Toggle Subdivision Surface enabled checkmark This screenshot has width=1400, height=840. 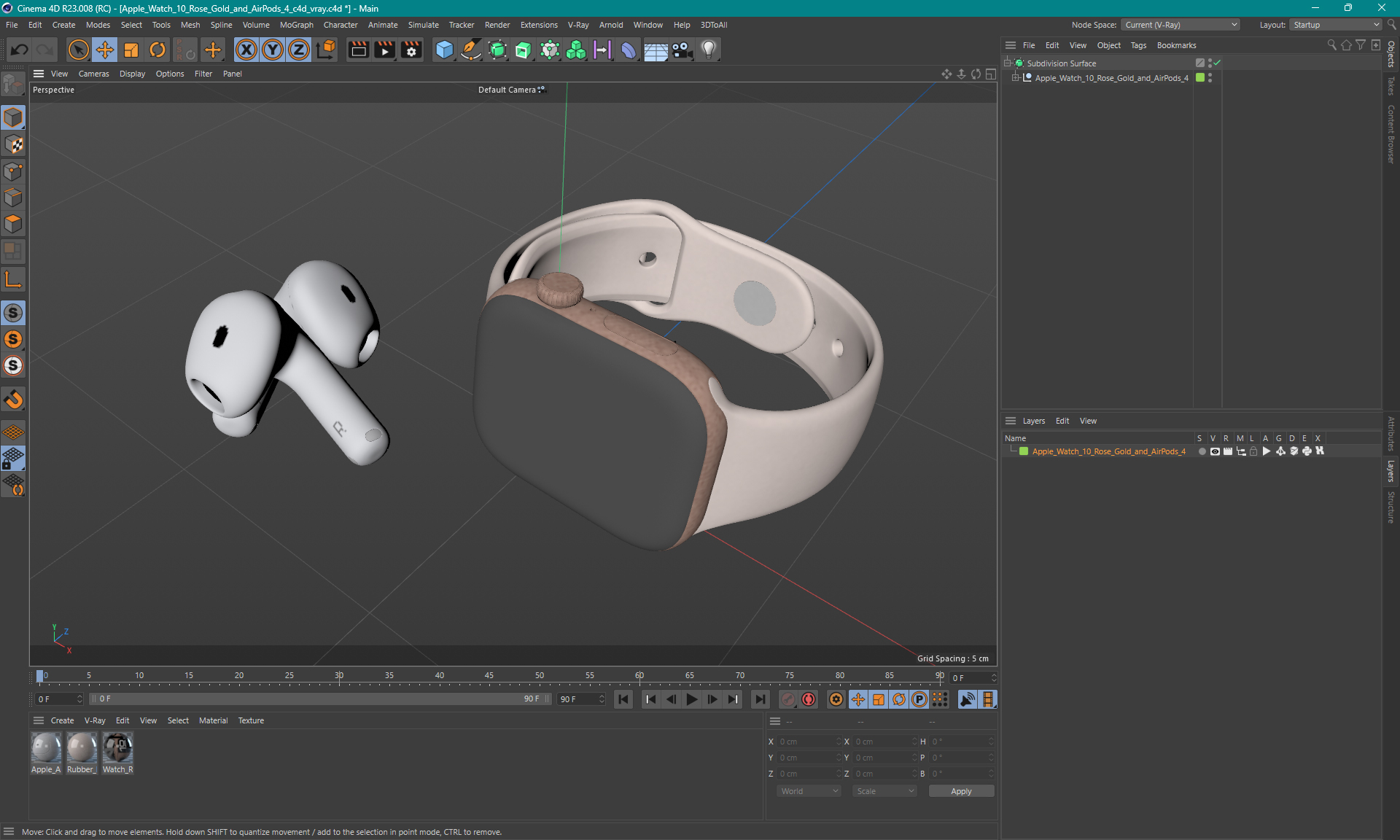coord(1217,63)
